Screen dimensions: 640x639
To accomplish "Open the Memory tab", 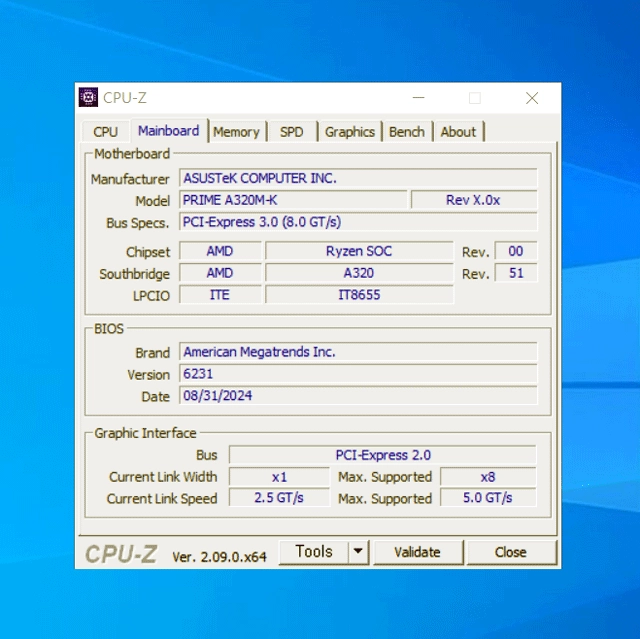I will tap(236, 132).
